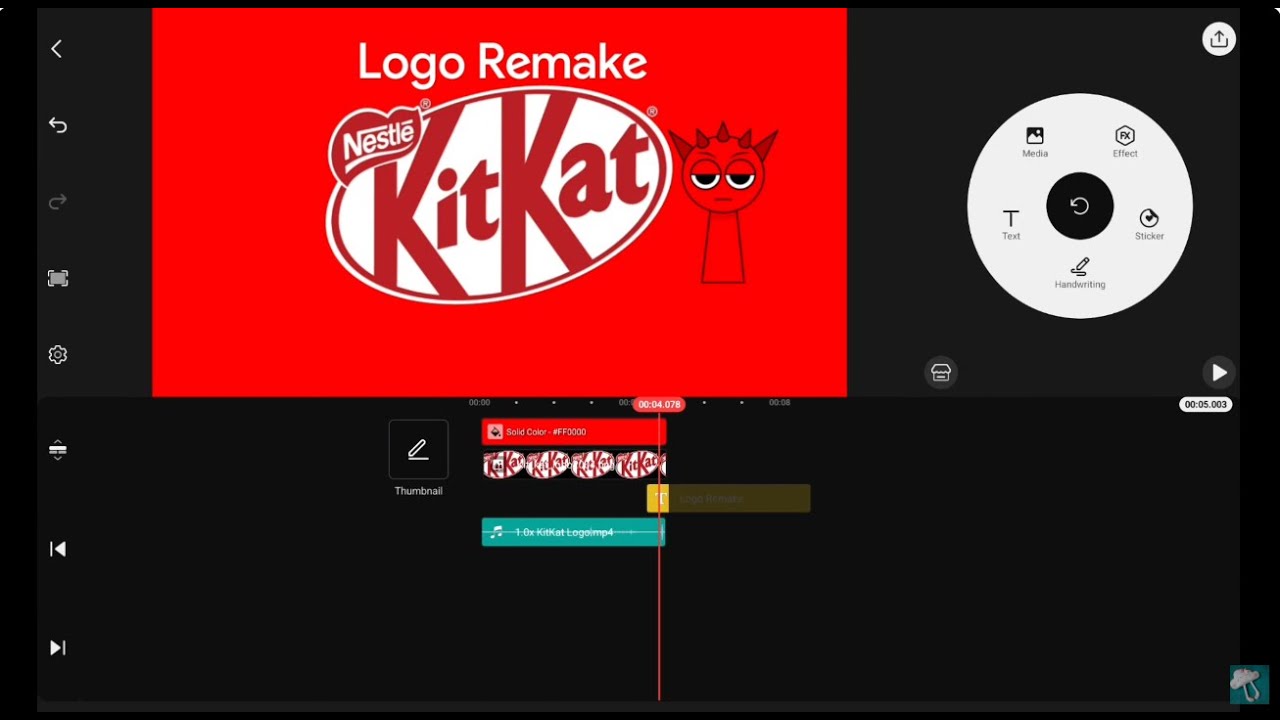The image size is (1280, 720).
Task: Go back with the left chevron arrow
Action: [x=57, y=49]
